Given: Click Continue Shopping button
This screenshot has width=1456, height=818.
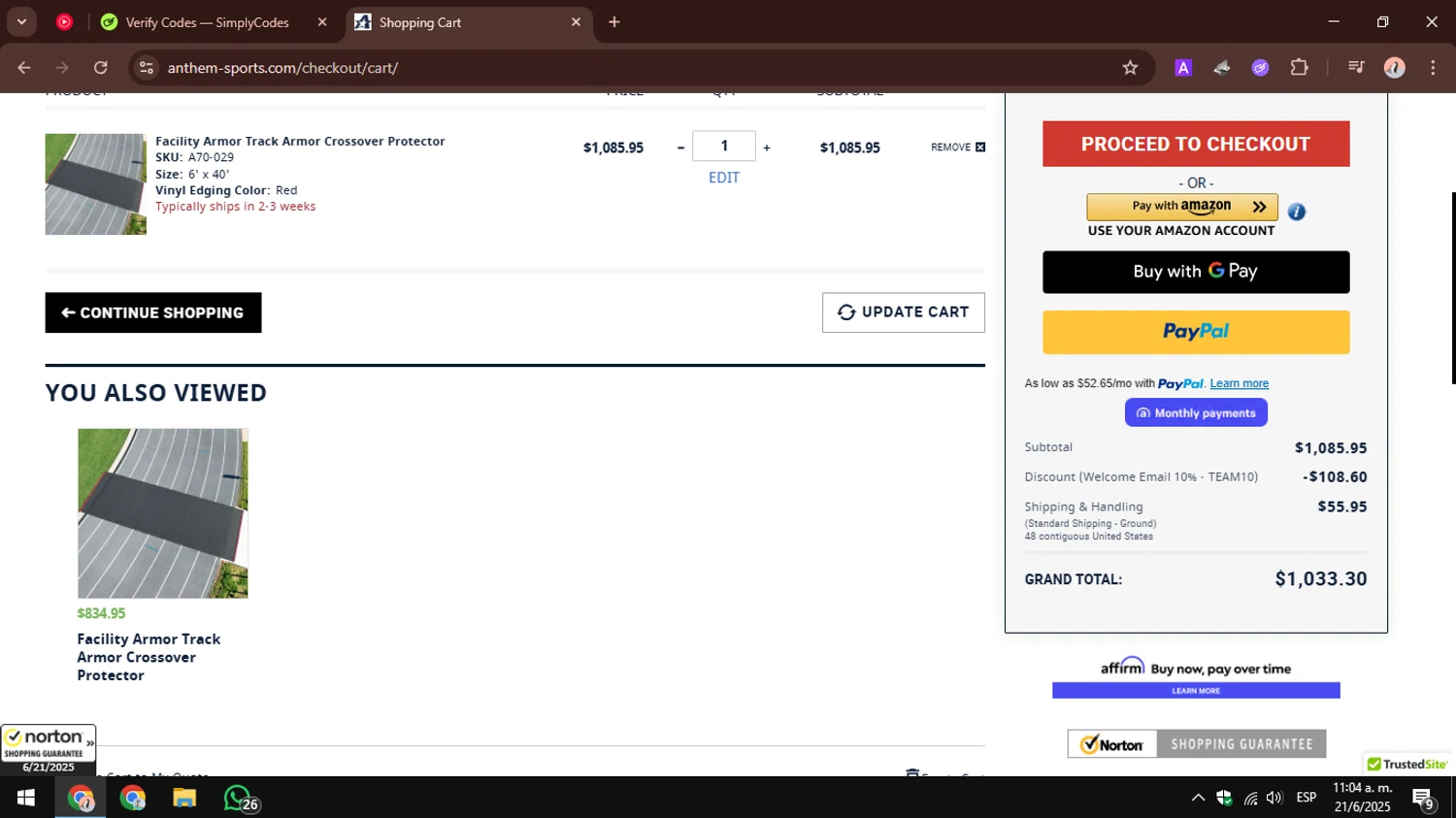Looking at the screenshot, I should coord(153,312).
